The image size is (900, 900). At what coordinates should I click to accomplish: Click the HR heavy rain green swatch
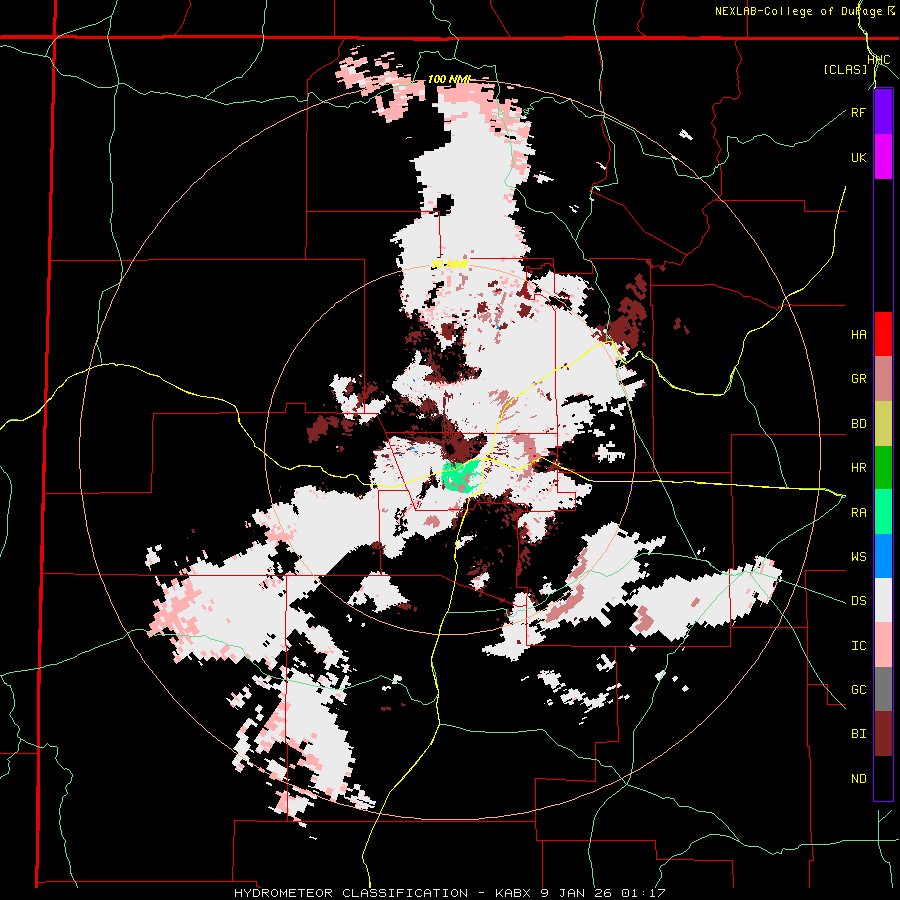pos(883,467)
